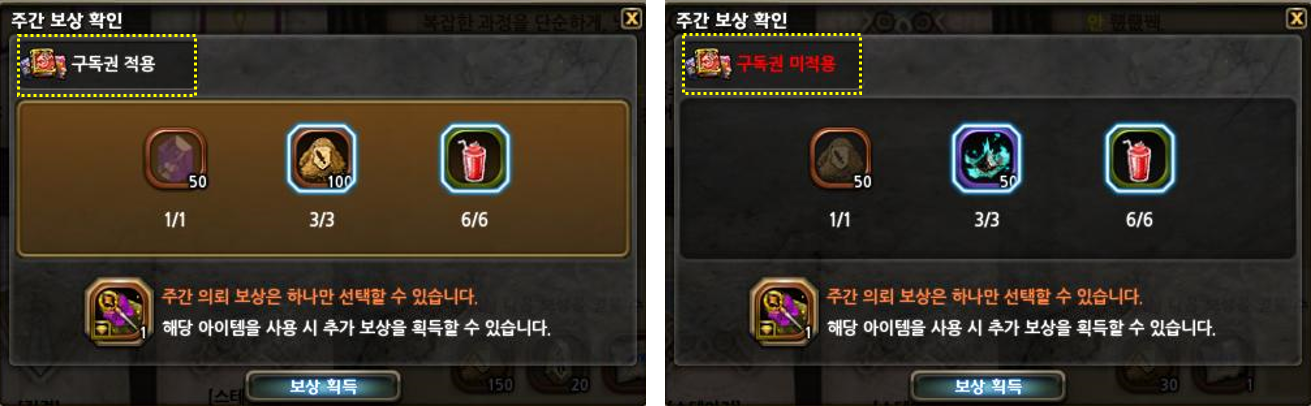Image resolution: width=1311 pixels, height=406 pixels.
Task: Click the left window's 주간 보상 확인 title
Action: click(x=66, y=19)
